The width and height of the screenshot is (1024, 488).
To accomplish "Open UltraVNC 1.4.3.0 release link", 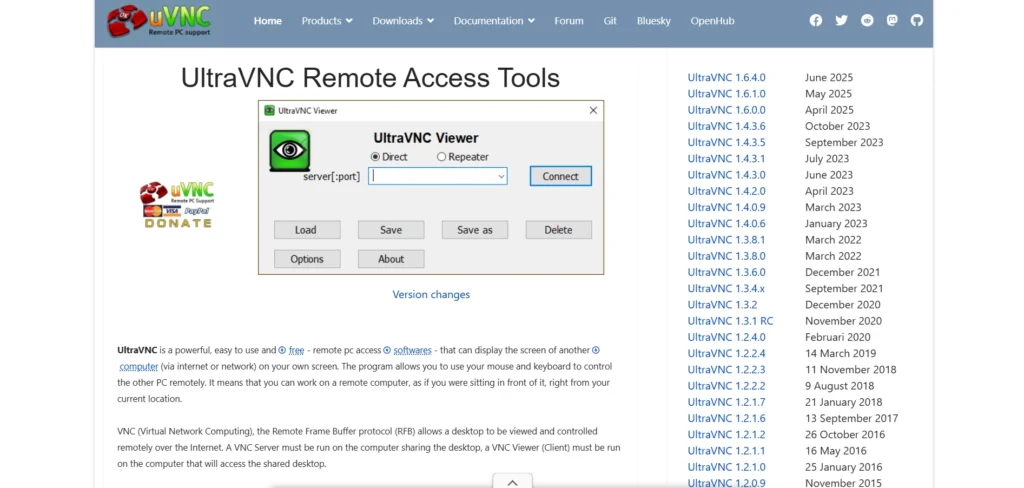I will click(726, 175).
